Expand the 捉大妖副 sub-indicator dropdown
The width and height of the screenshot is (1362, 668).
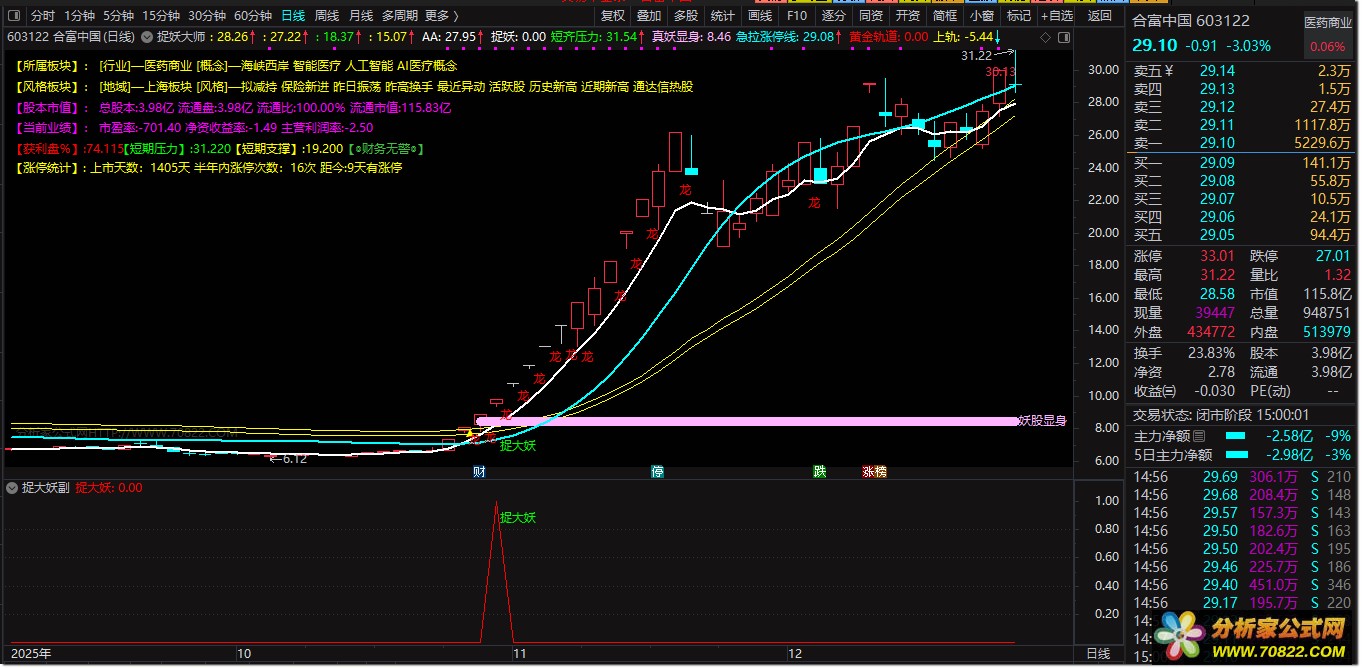(x=11, y=489)
